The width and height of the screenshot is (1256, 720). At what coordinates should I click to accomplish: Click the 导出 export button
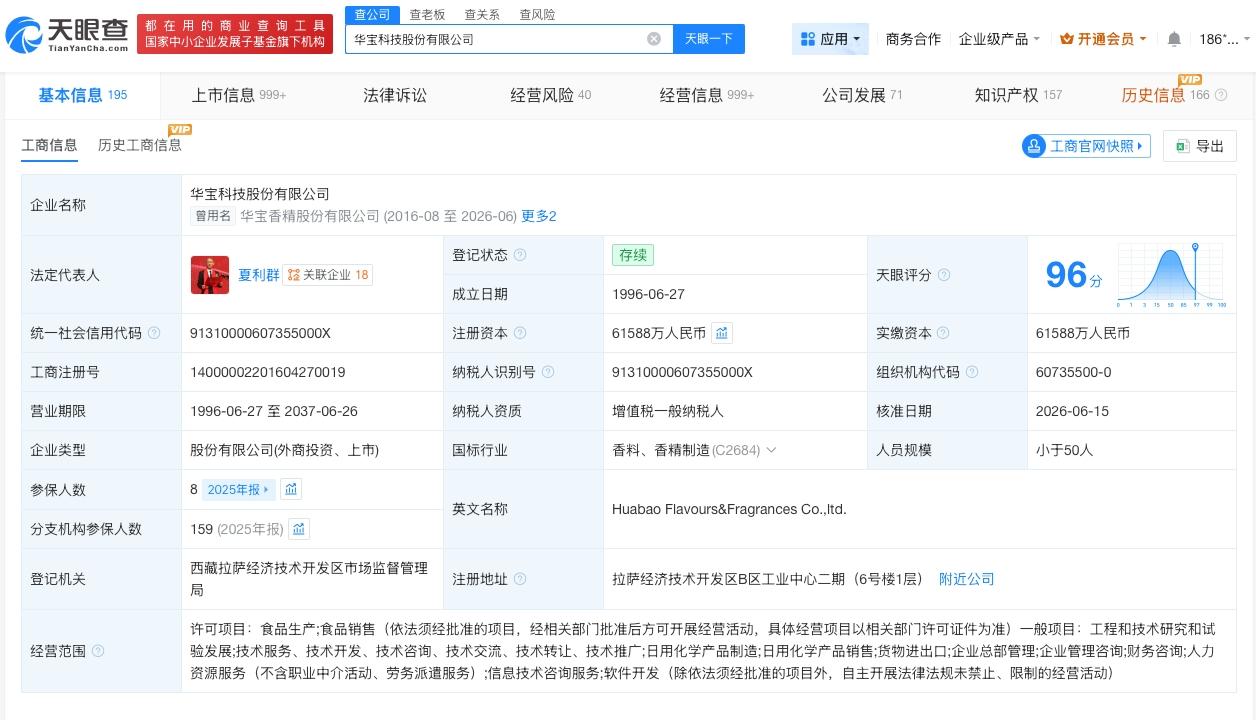coord(1200,146)
